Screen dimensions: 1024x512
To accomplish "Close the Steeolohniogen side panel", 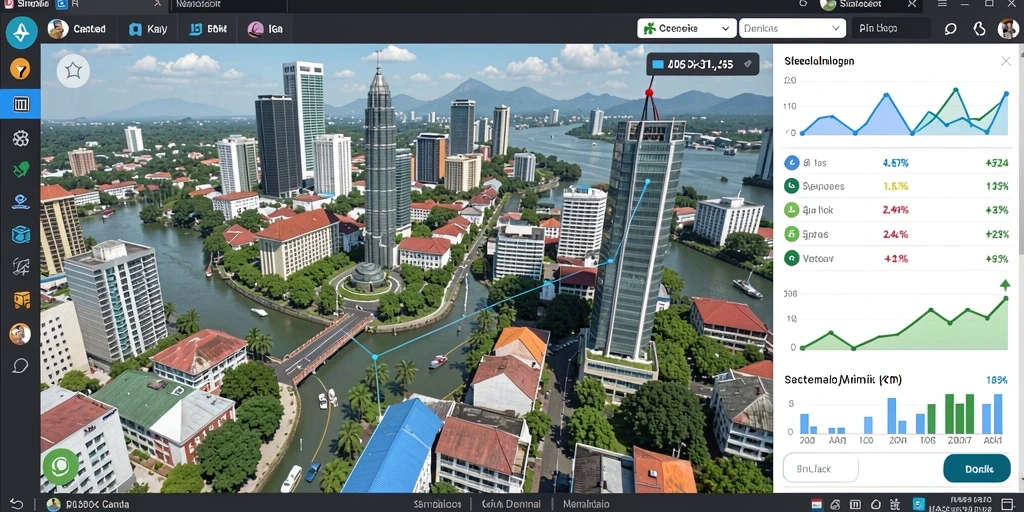I will tap(1006, 61).
